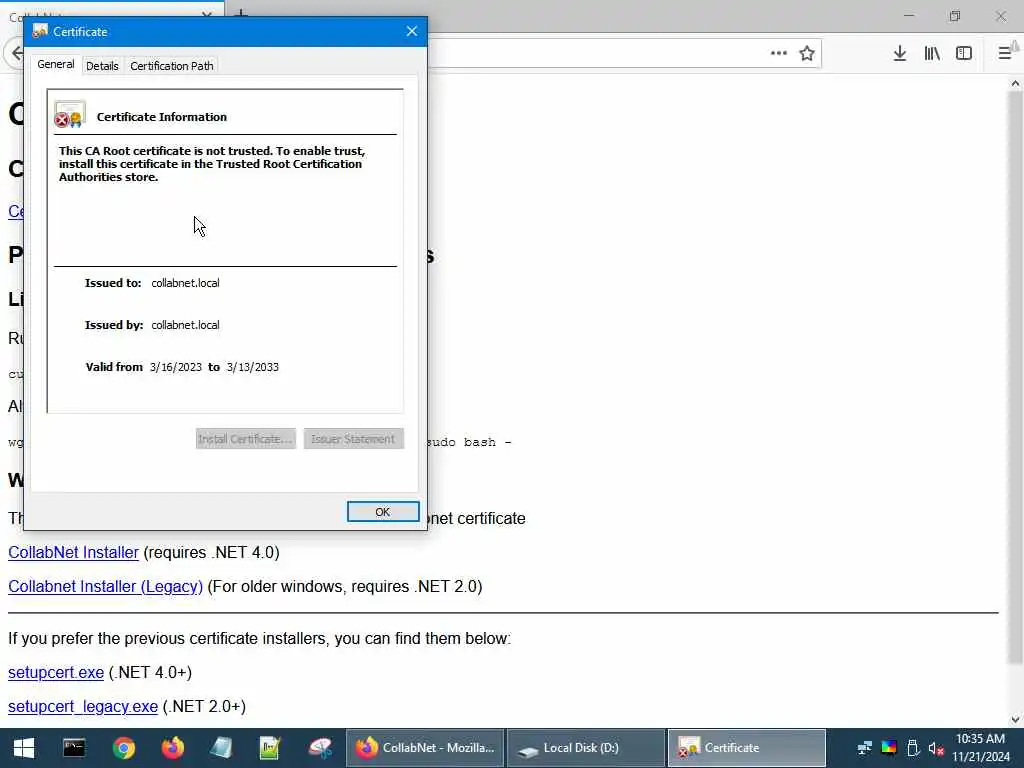Open CollabNet Installer link
The image size is (1024, 768).
73,552
